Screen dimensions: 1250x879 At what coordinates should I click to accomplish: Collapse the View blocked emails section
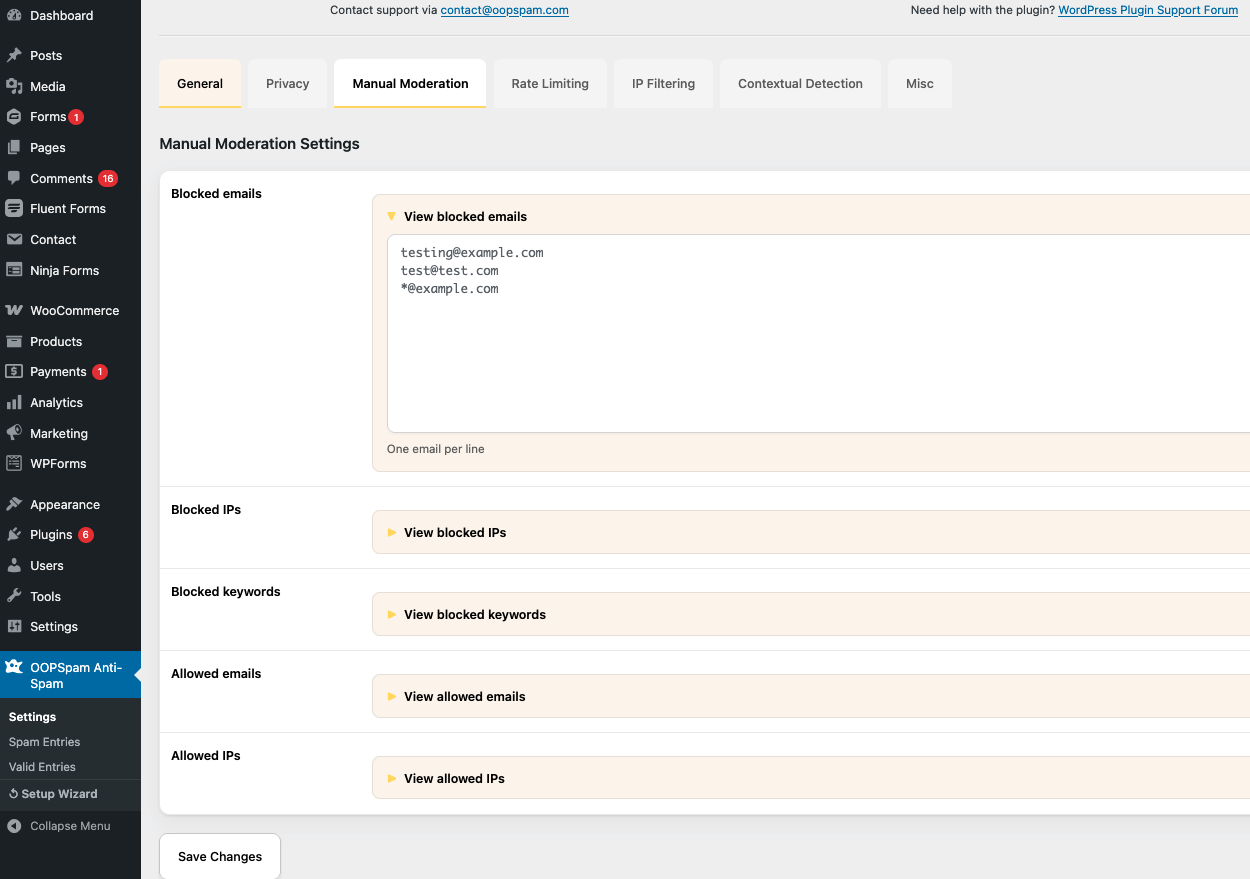point(465,217)
